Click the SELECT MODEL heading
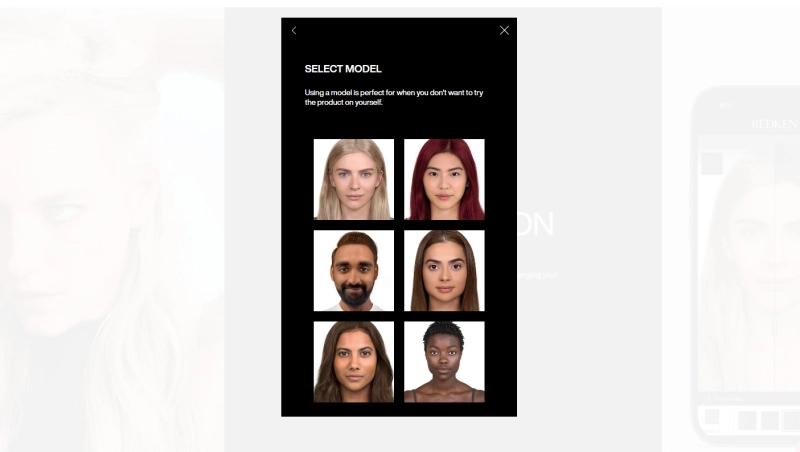 (x=343, y=69)
